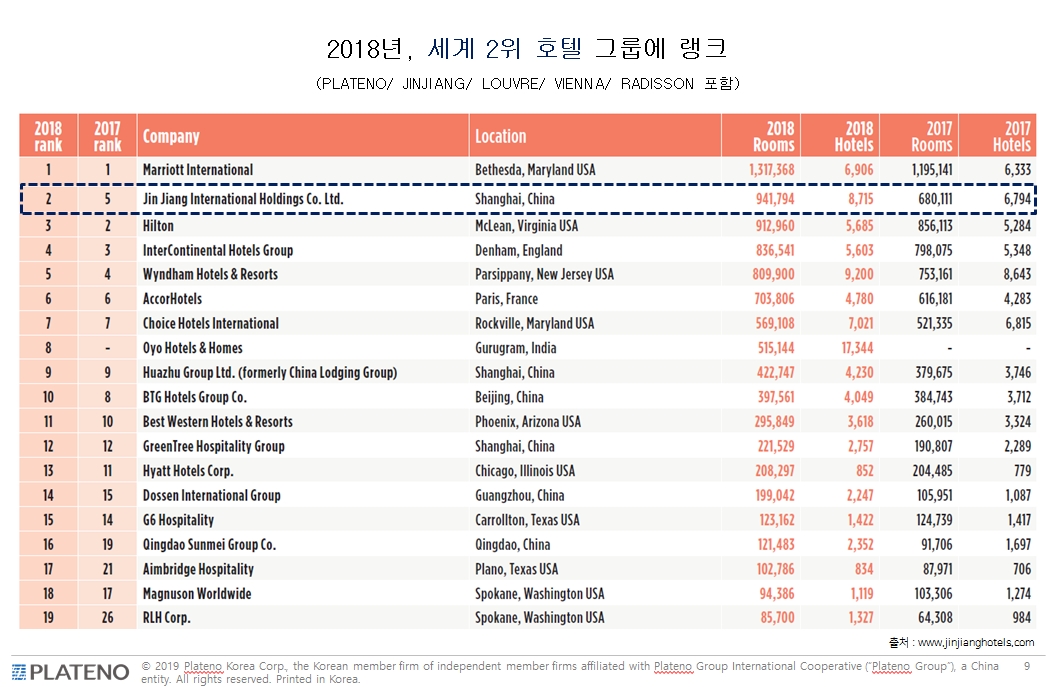Click Jin Jiang's 941,794 rooms value
1051x687 pixels.
[775, 199]
